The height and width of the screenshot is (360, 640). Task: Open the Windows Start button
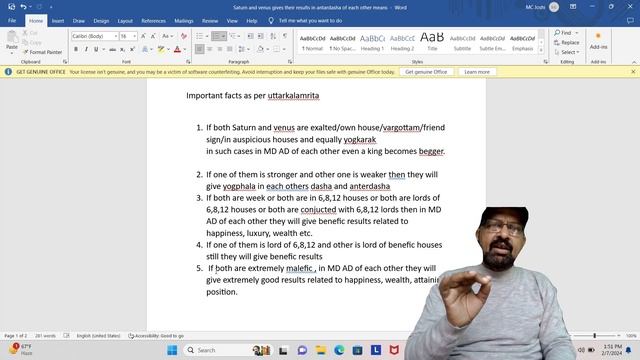[172, 350]
